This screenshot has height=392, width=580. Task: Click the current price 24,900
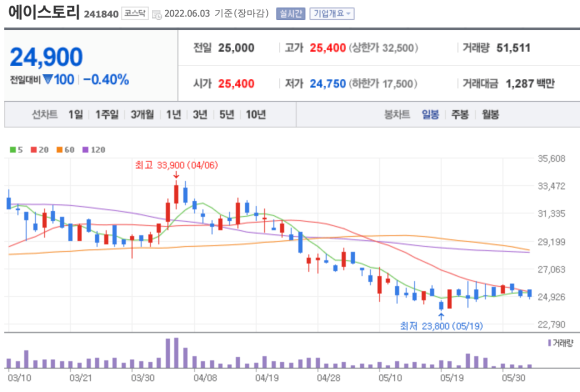46,57
